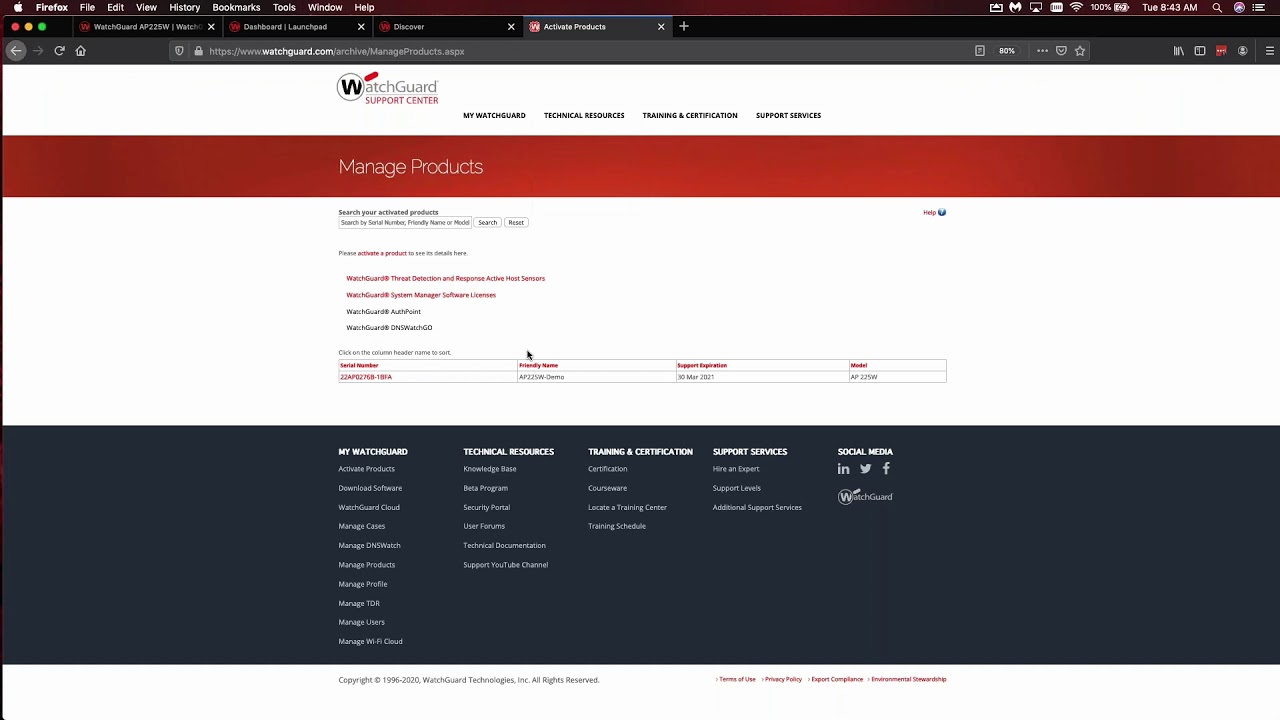The width and height of the screenshot is (1280, 720).
Task: Focus the serial number search field
Action: [x=405, y=223]
